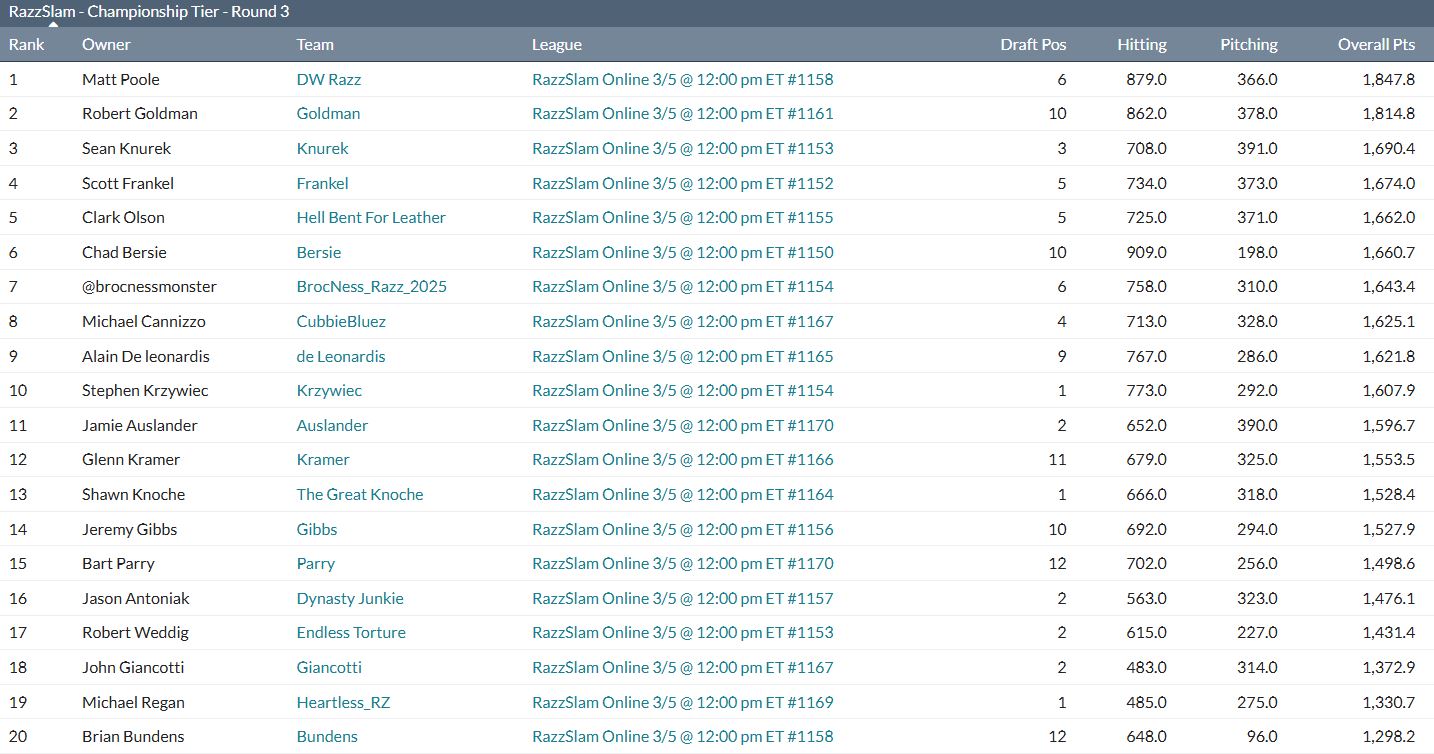Open league #1152 link
1434x754 pixels.
(x=683, y=183)
